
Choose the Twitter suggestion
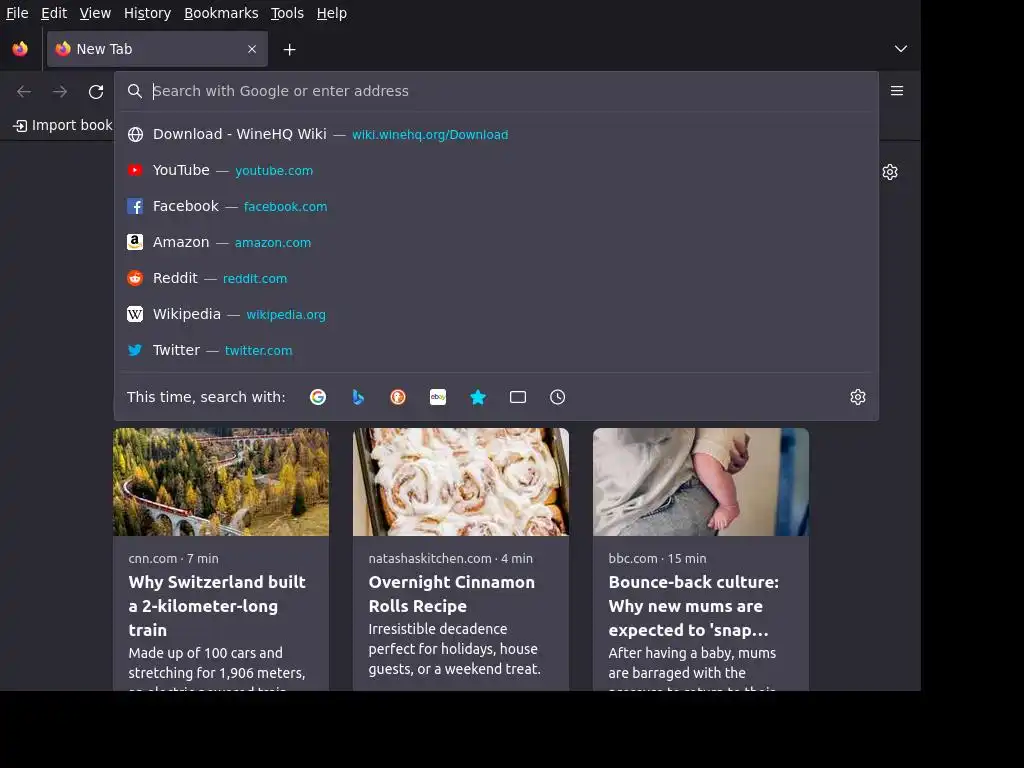pos(496,350)
